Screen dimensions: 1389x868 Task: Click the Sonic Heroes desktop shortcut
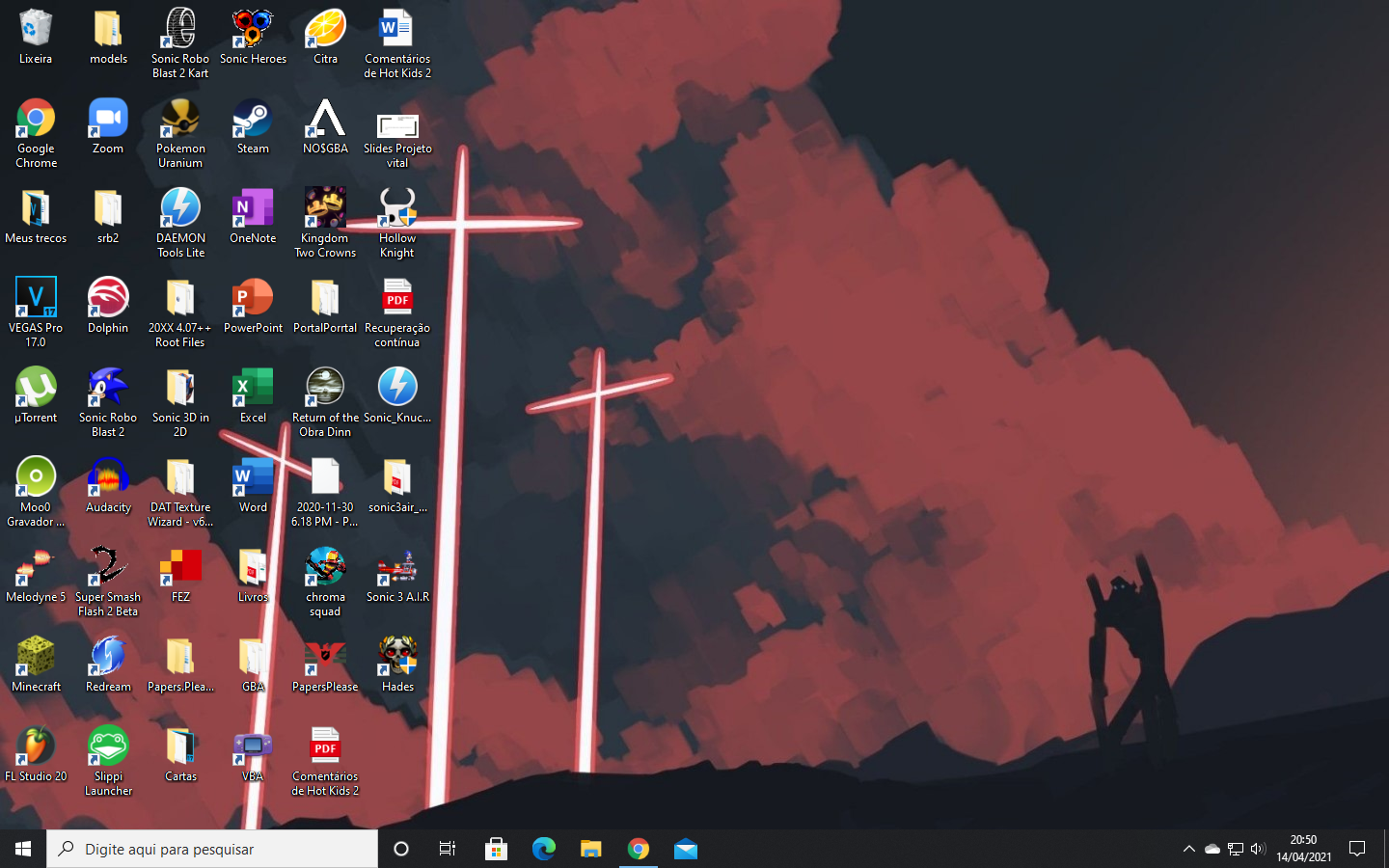point(253,37)
